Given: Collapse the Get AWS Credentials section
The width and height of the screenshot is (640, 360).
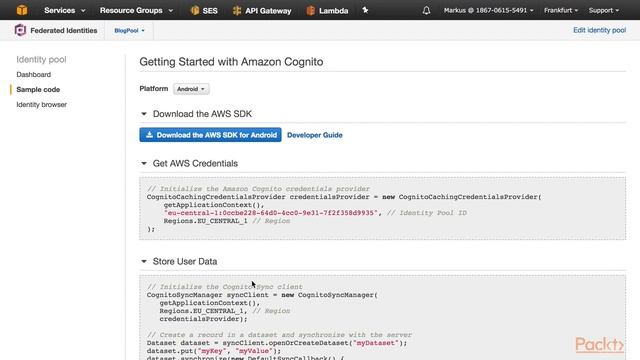Looking at the screenshot, I should 144,163.
